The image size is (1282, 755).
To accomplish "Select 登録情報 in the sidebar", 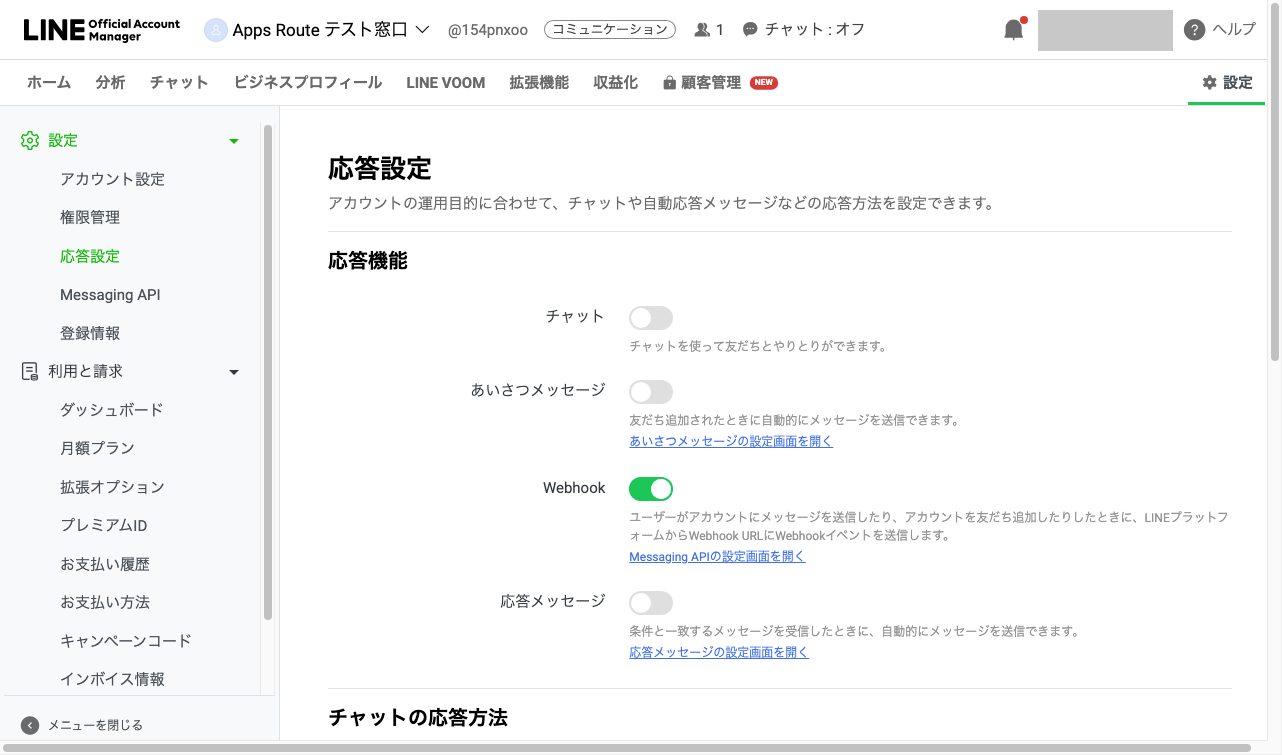I will 90,333.
